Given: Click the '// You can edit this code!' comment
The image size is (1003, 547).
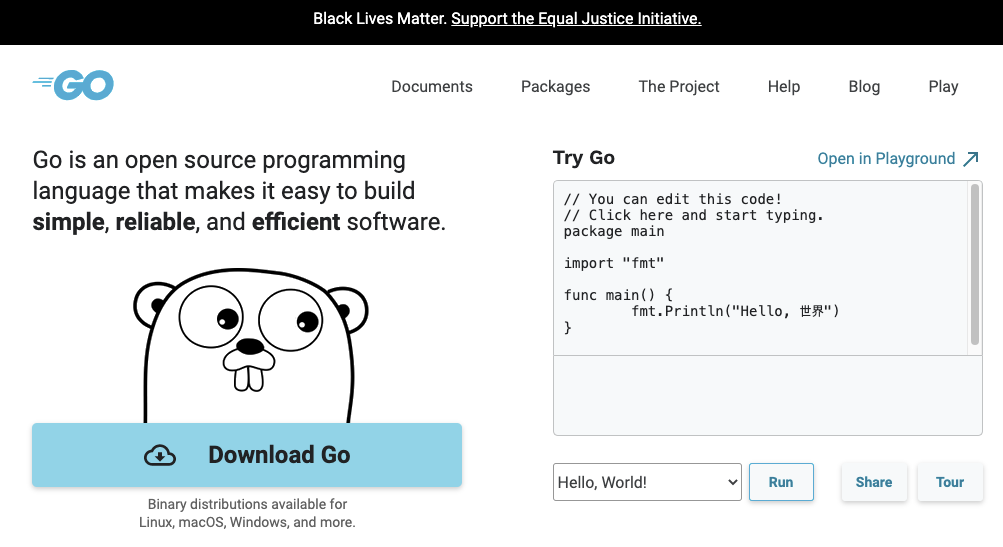Looking at the screenshot, I should (672, 199).
